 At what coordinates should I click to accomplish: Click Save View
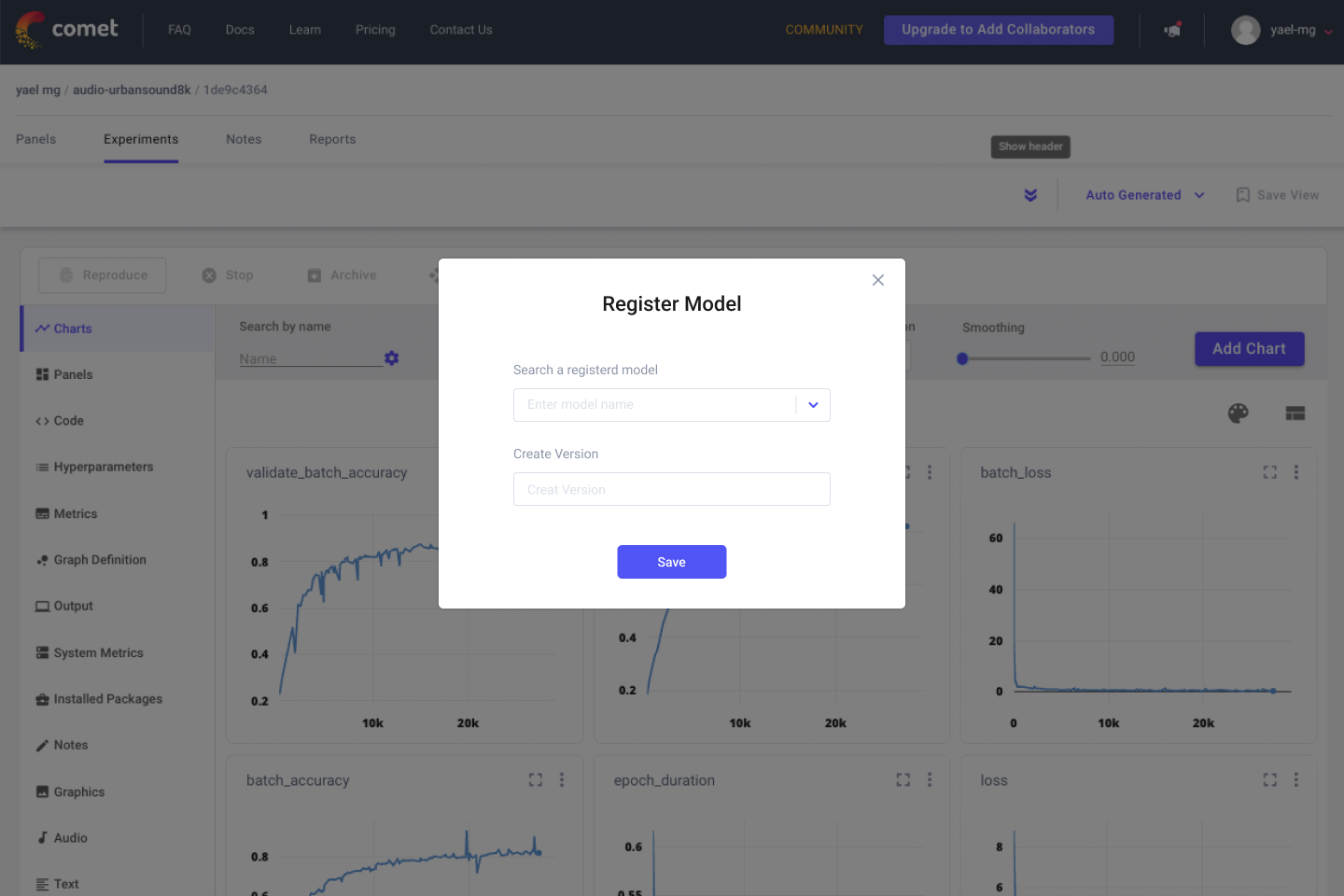(1278, 195)
